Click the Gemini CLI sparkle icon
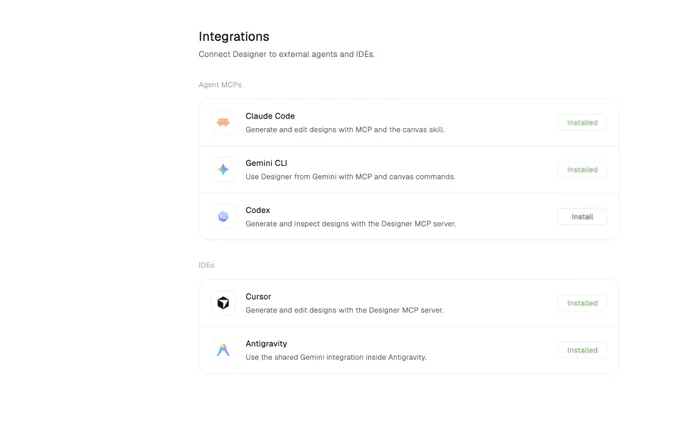680x423 pixels. click(223, 170)
